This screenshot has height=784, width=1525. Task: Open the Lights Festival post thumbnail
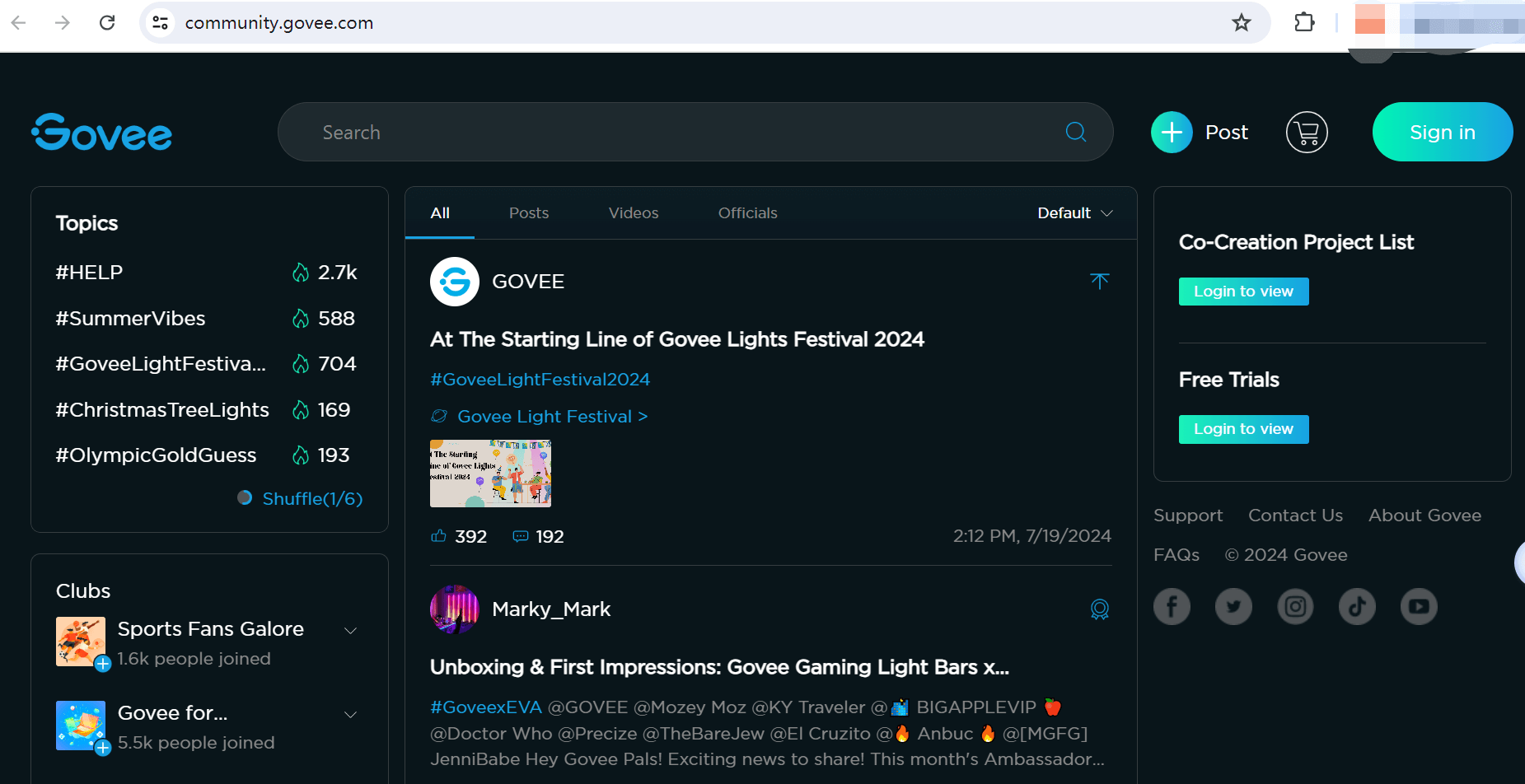coord(490,474)
